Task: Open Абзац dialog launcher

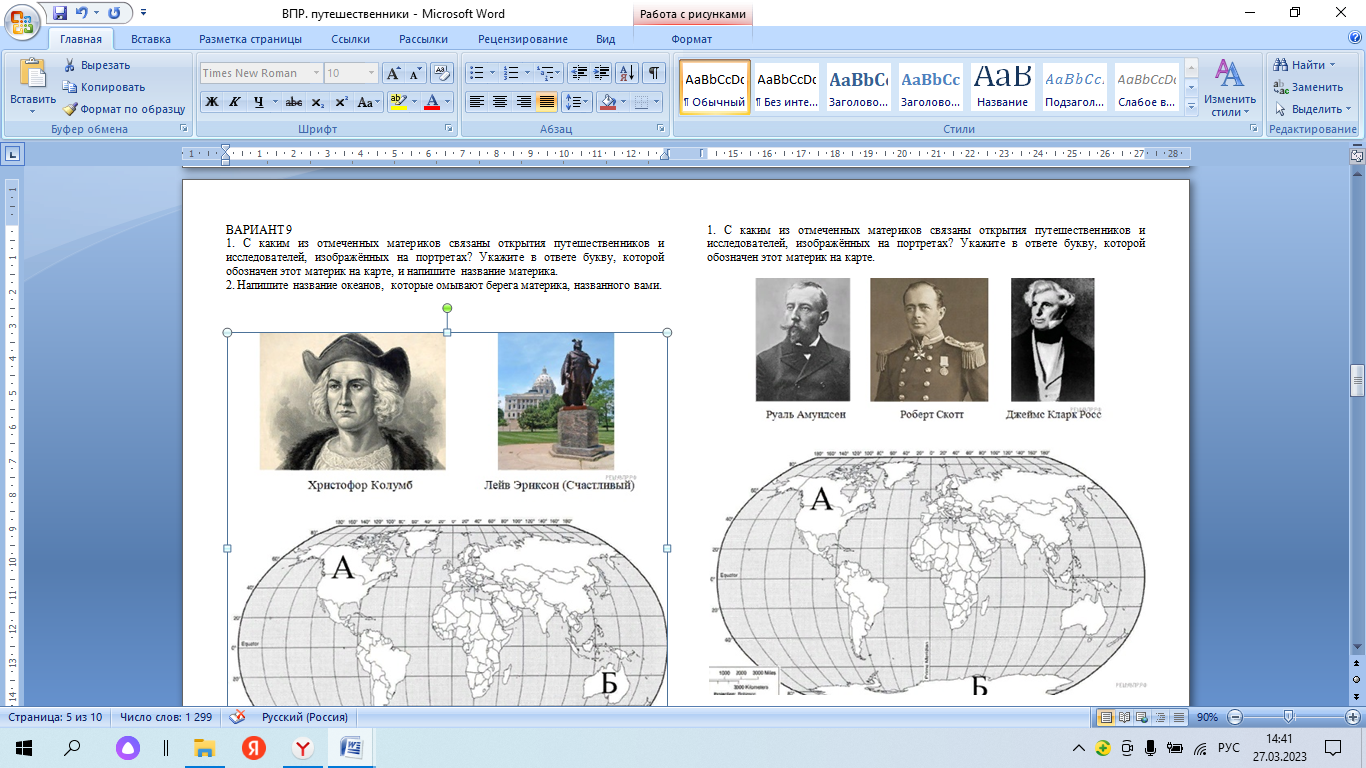Action: (661, 129)
